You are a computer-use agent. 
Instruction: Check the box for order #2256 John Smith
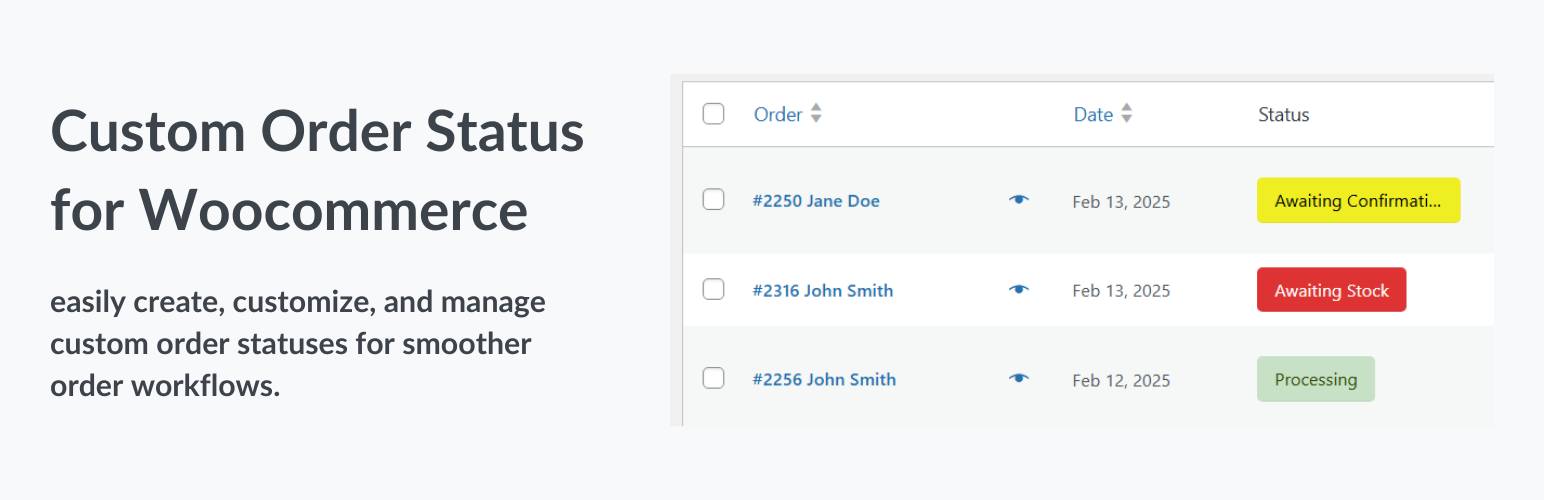pos(713,378)
